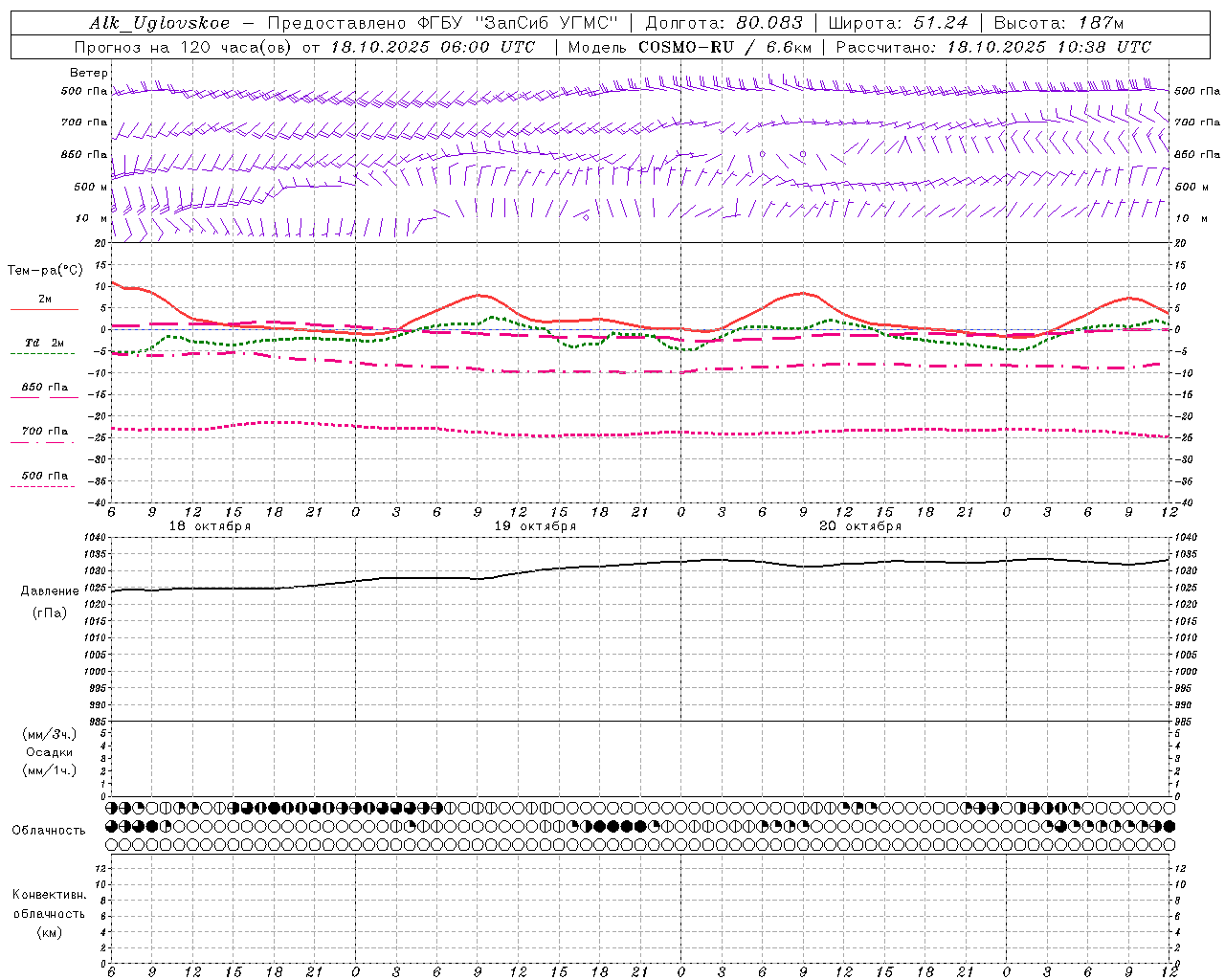The height and width of the screenshot is (980, 1225).
Task: Click the (мм/3ч.) precipitation unit label
Action: [x=50, y=734]
